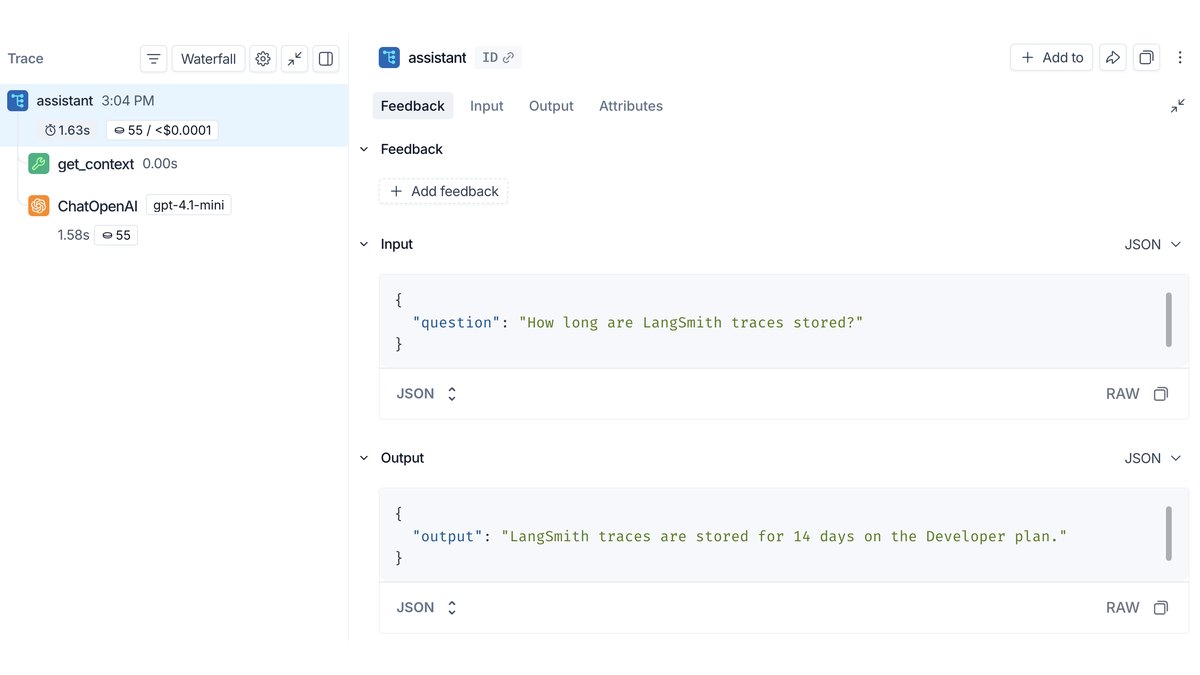The image size is (1200, 675).
Task: Select the ChatOpenAI run in the tree
Action: [97, 206]
